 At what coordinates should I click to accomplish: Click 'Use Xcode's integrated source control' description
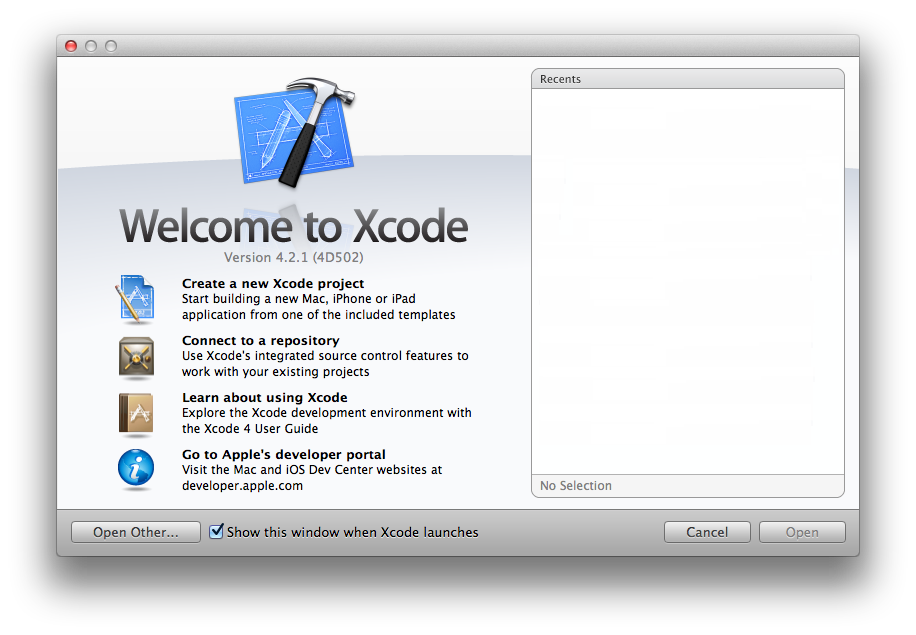(325, 363)
